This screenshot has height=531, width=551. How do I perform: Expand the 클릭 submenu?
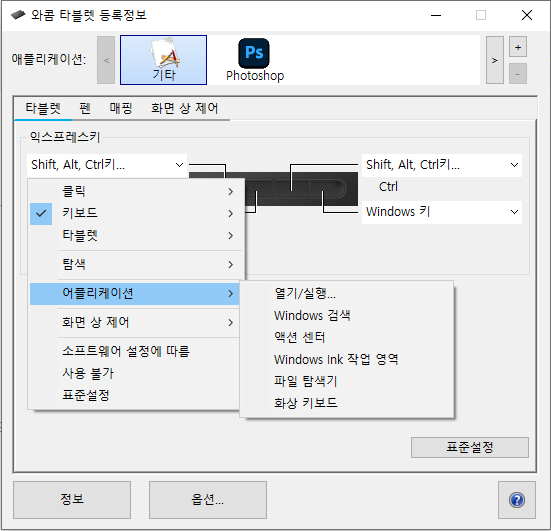[x=136, y=191]
